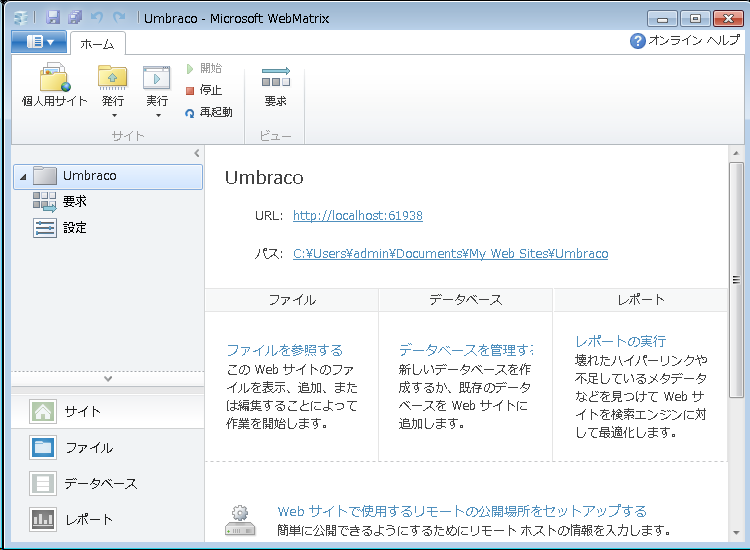
Task: Select the ホーム ribbon tab
Action: point(98,44)
